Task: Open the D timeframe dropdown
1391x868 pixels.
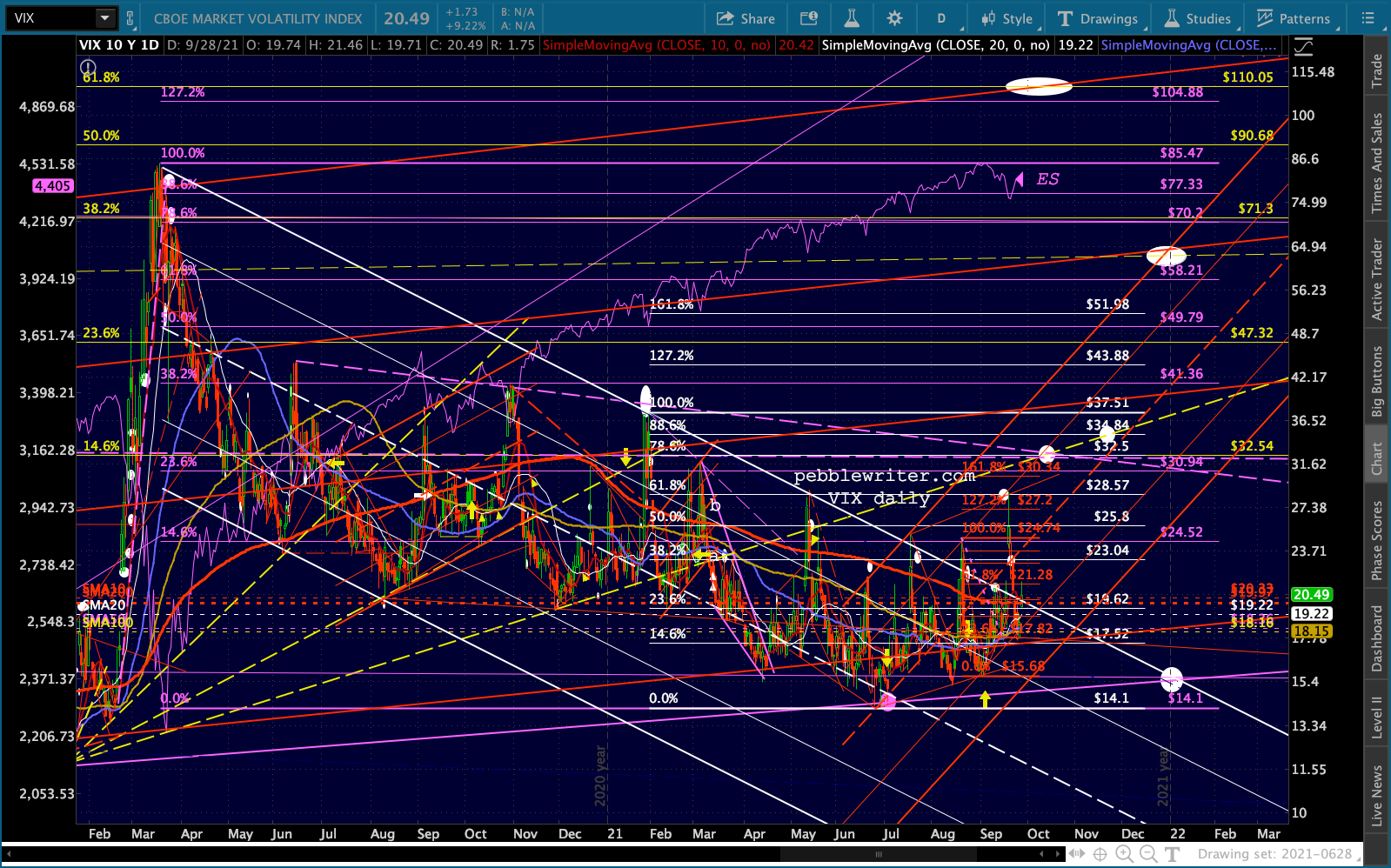Action: (941, 18)
